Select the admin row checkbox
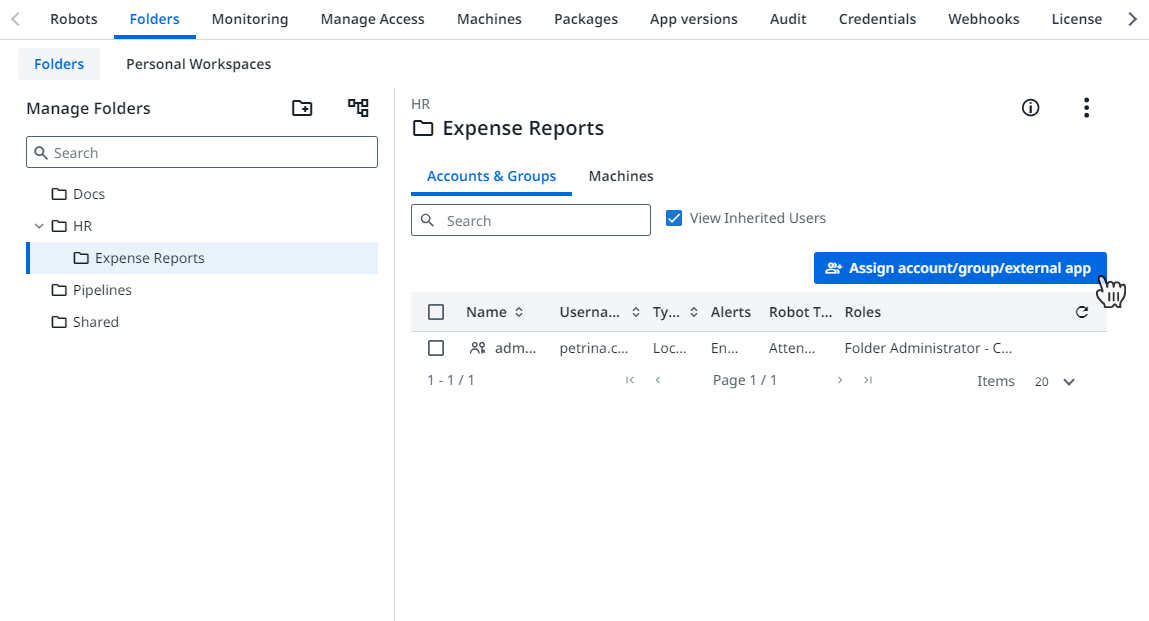1149x621 pixels. click(x=436, y=348)
